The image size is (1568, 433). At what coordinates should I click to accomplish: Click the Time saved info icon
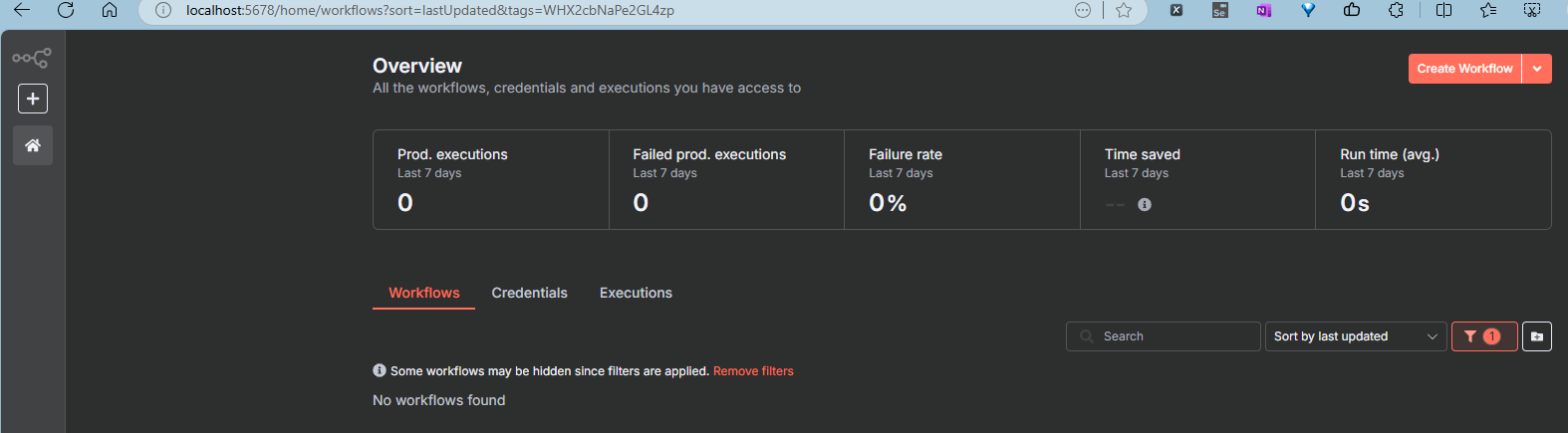[1145, 204]
